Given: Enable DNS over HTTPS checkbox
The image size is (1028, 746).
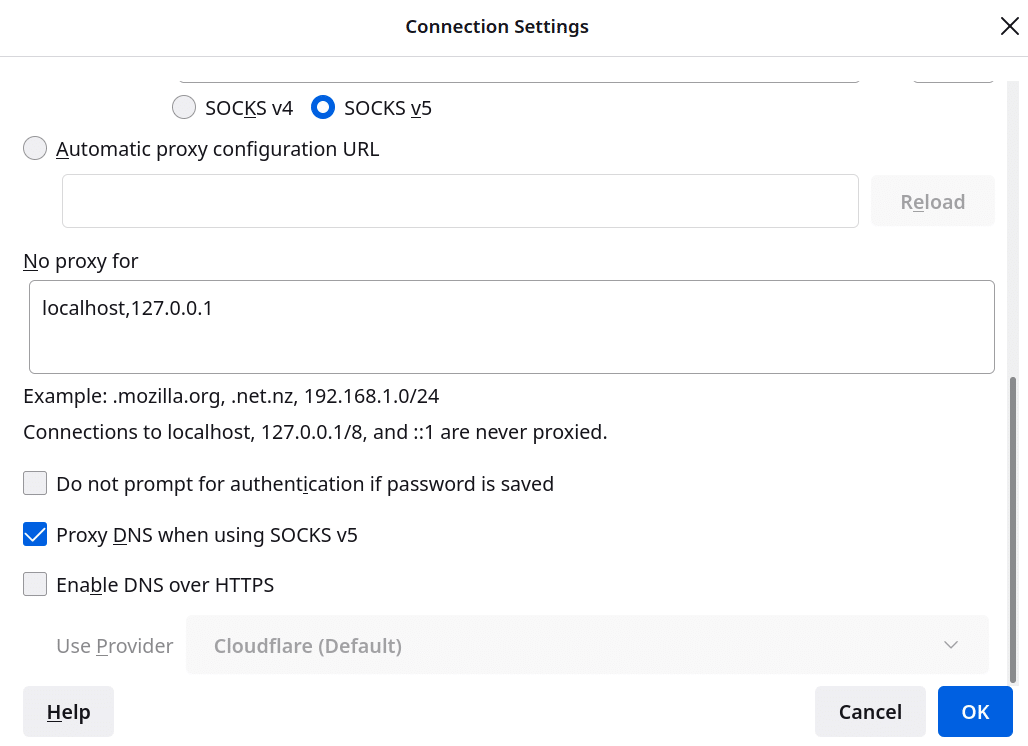Looking at the screenshot, I should 36,585.
